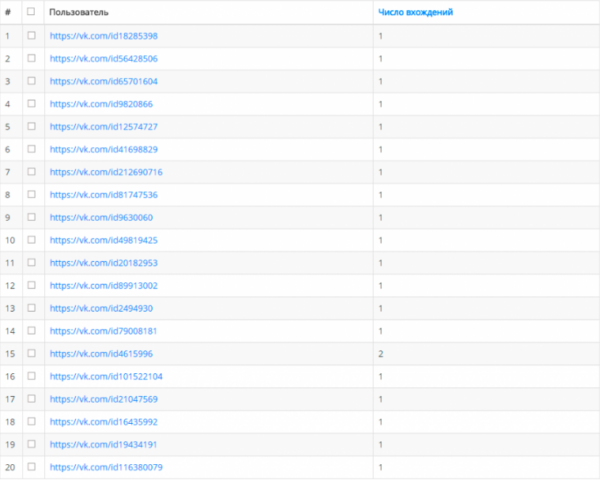
Task: Open link https://vk.com/id56428506
Action: coord(104,59)
